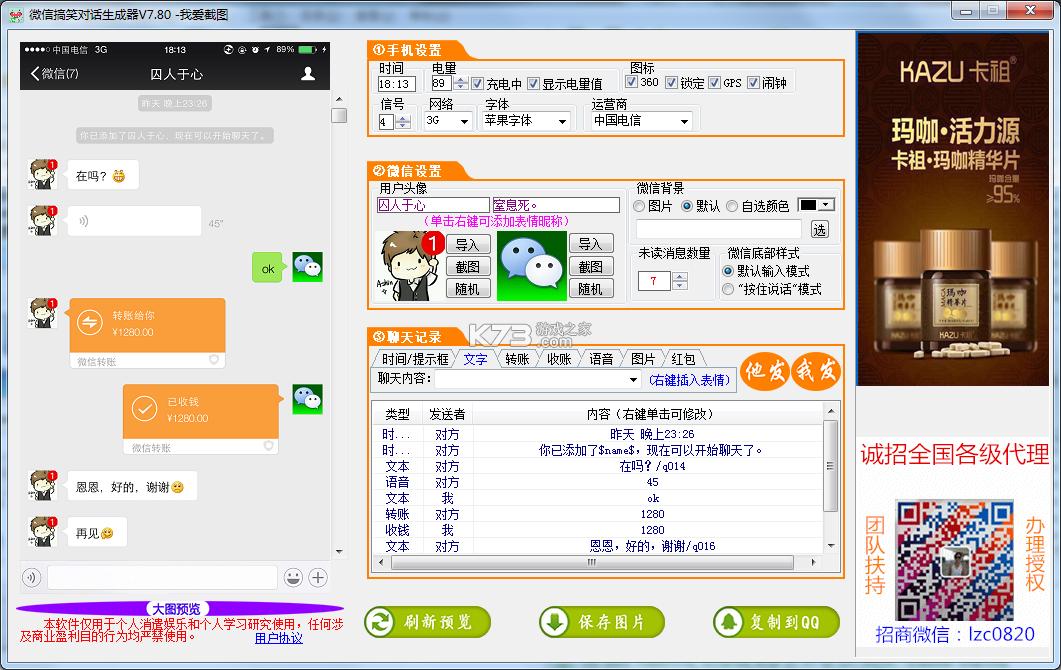Screen dimensions: 1061x670
Task: Click the 电量 spinner arrows
Action: (461, 83)
